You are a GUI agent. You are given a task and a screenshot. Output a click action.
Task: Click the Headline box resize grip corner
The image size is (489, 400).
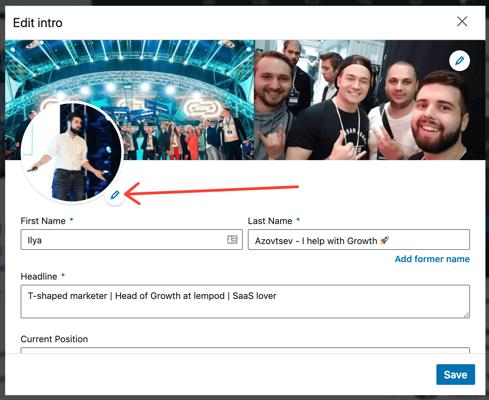tap(466, 314)
